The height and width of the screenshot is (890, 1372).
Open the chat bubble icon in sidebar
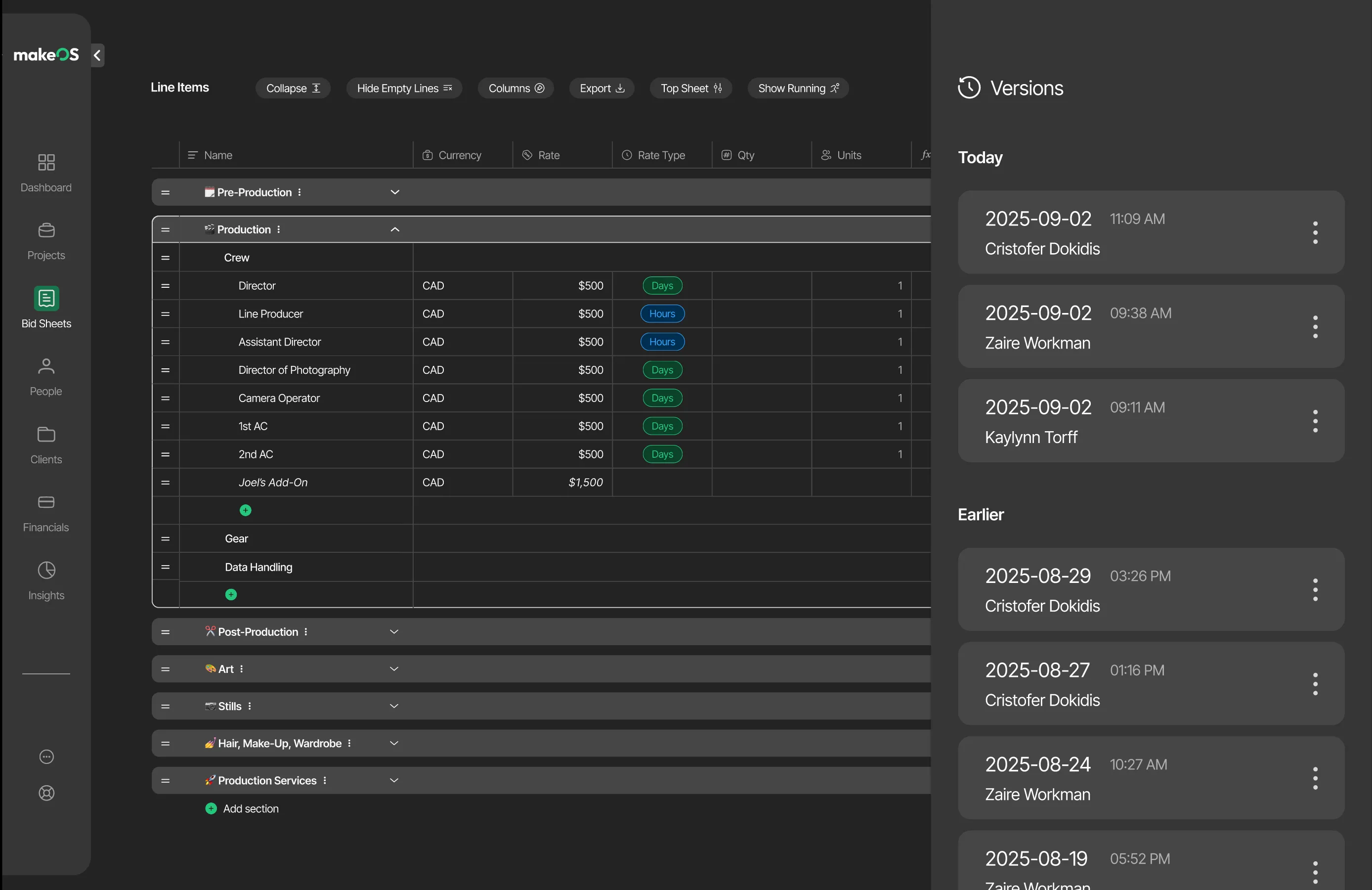(46, 756)
